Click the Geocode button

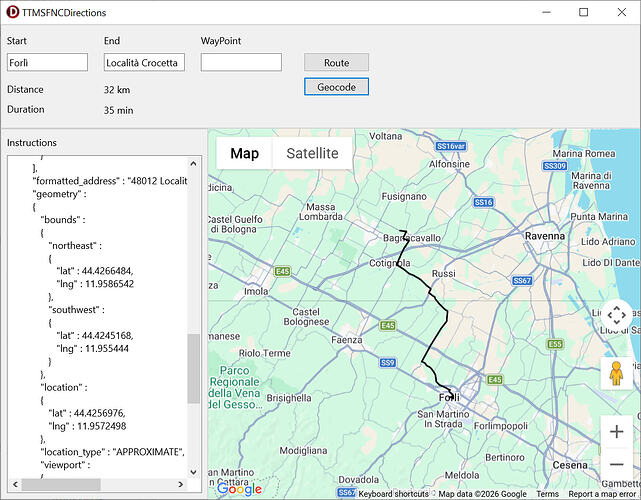[336, 87]
